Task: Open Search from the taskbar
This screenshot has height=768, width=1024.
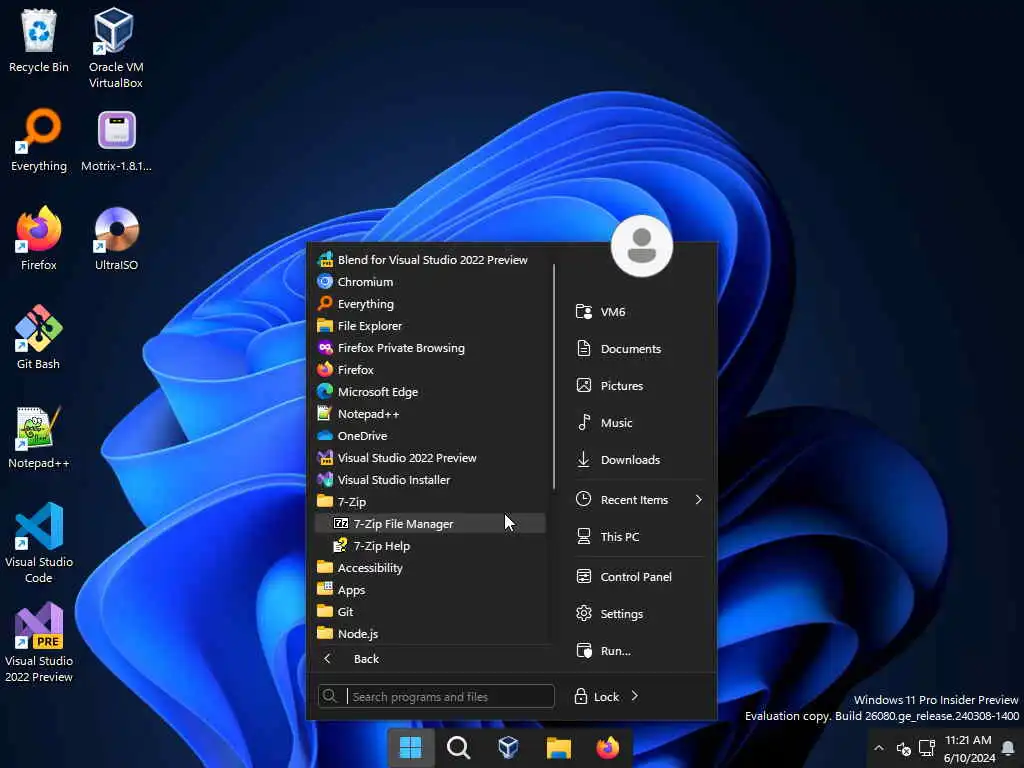Action: (458, 747)
